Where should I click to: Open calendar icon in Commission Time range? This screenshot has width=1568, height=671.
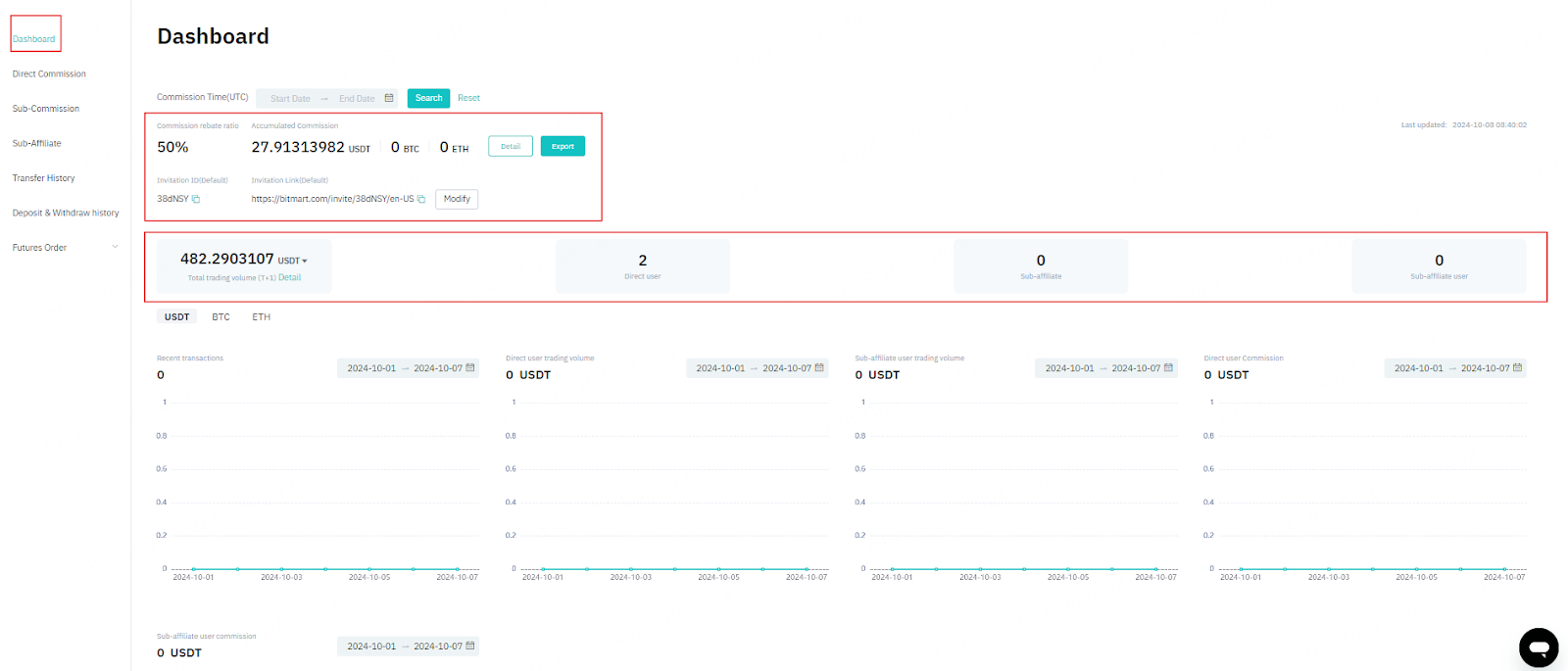pyautogui.click(x=389, y=98)
